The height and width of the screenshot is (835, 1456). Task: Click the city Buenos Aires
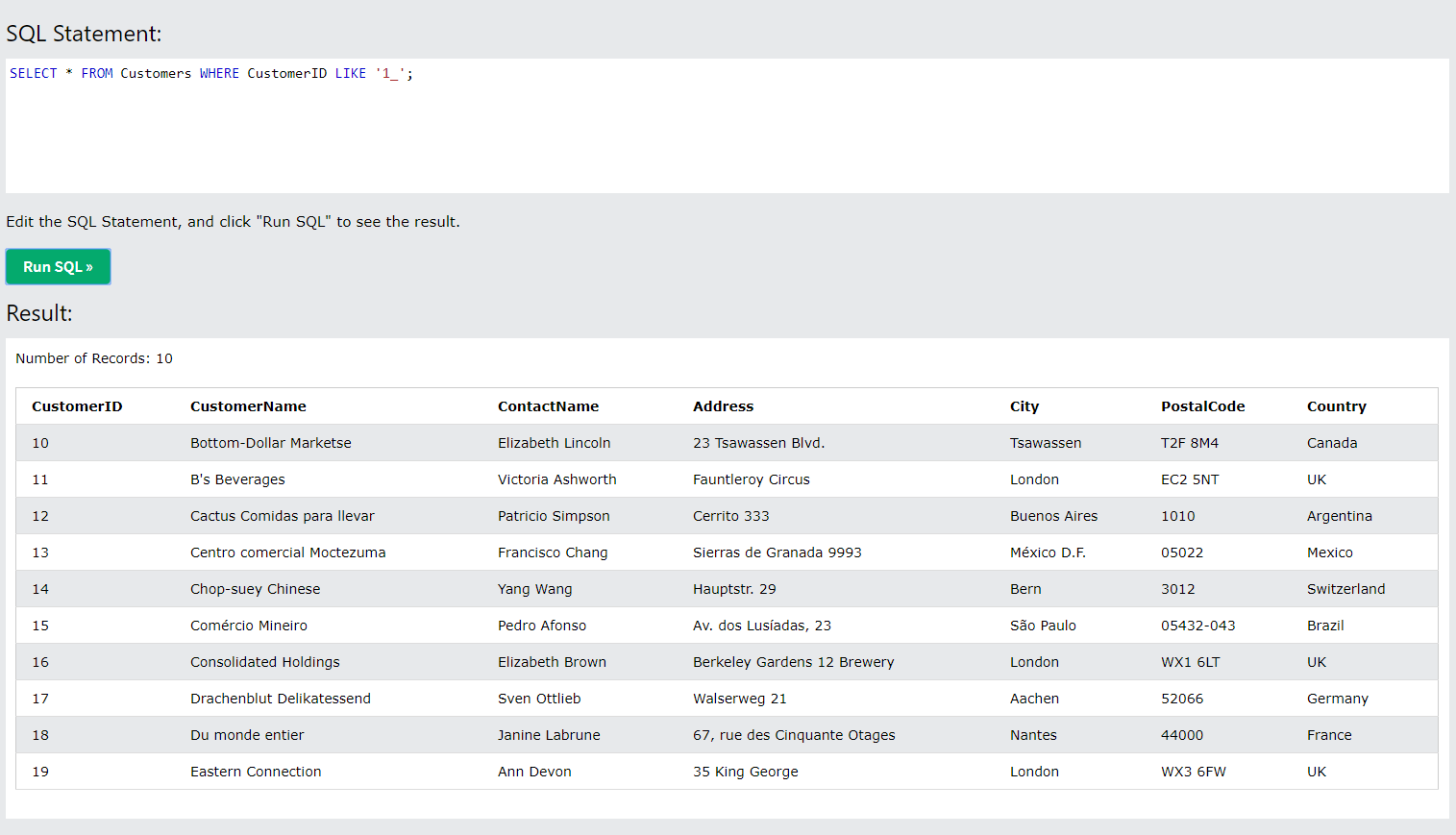(1053, 516)
